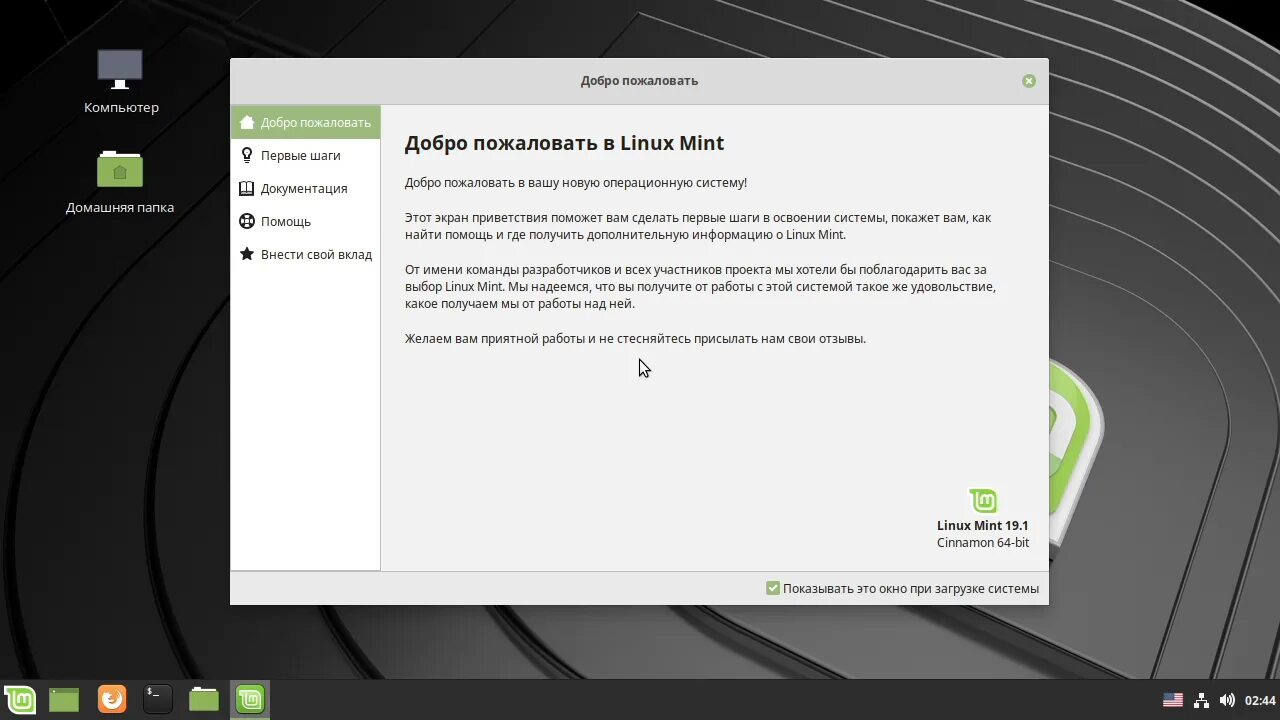The width and height of the screenshot is (1280, 720).
Task: Click the Linux Mint 19.1 version text
Action: pyautogui.click(x=982, y=525)
